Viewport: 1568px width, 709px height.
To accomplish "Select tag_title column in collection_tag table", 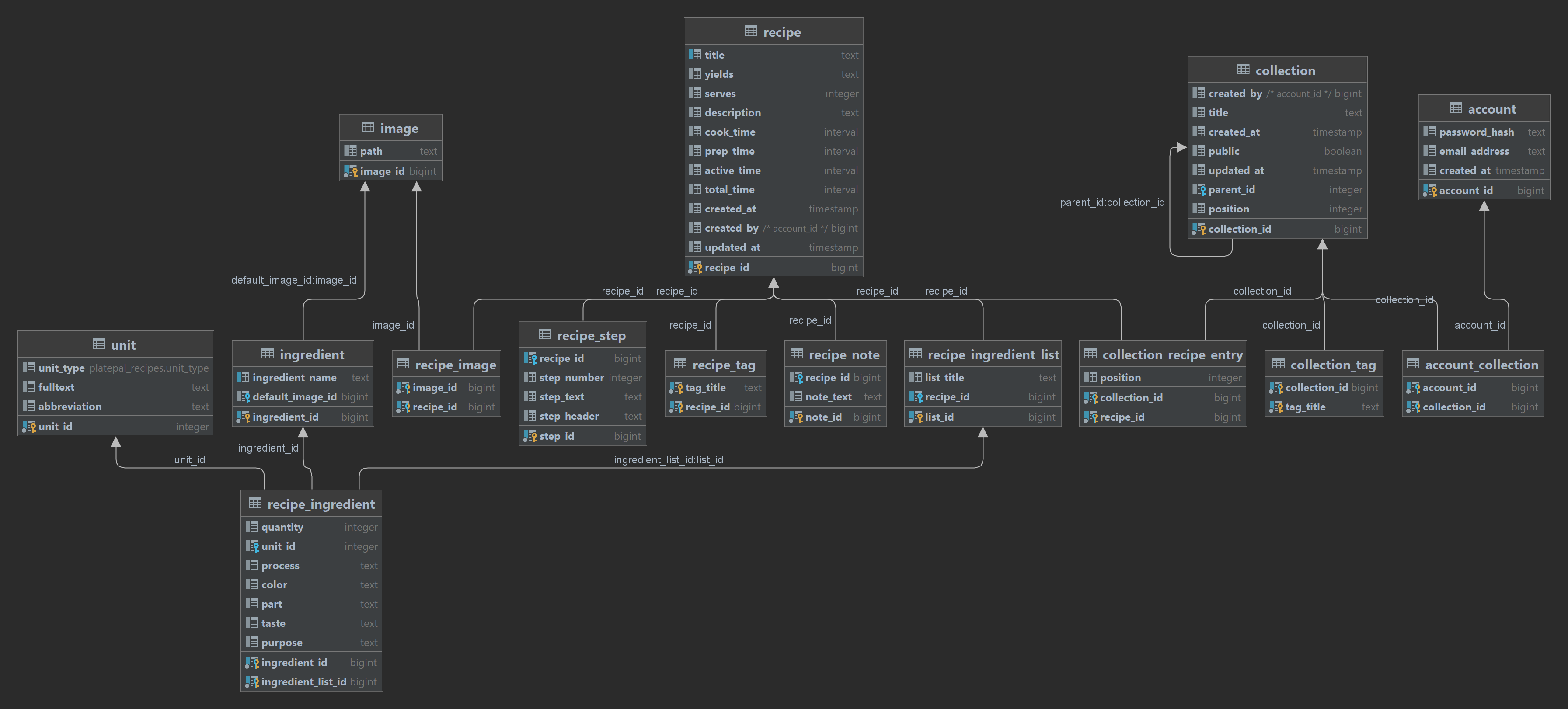I will pos(1324,407).
